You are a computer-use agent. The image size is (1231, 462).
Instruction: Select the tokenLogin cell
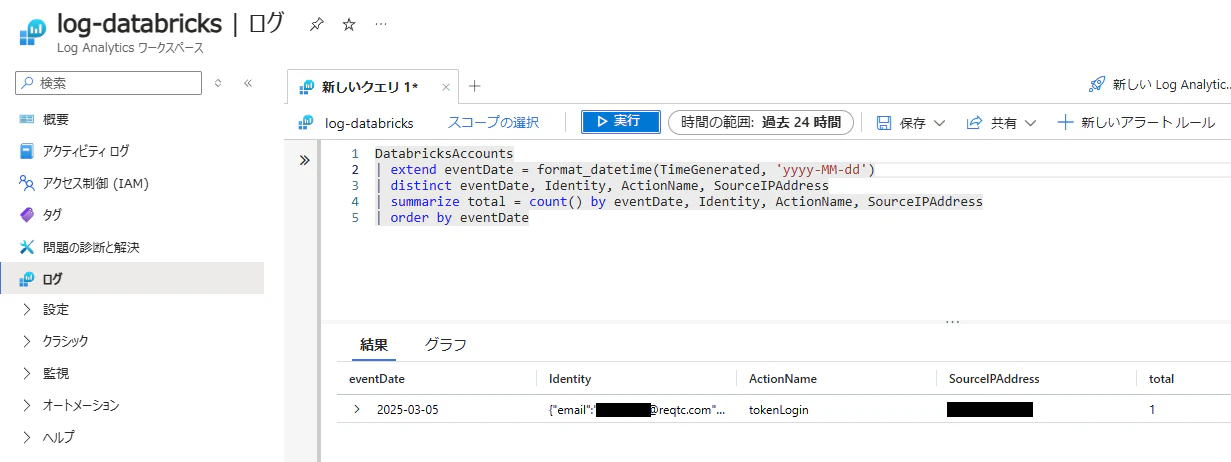pos(778,409)
